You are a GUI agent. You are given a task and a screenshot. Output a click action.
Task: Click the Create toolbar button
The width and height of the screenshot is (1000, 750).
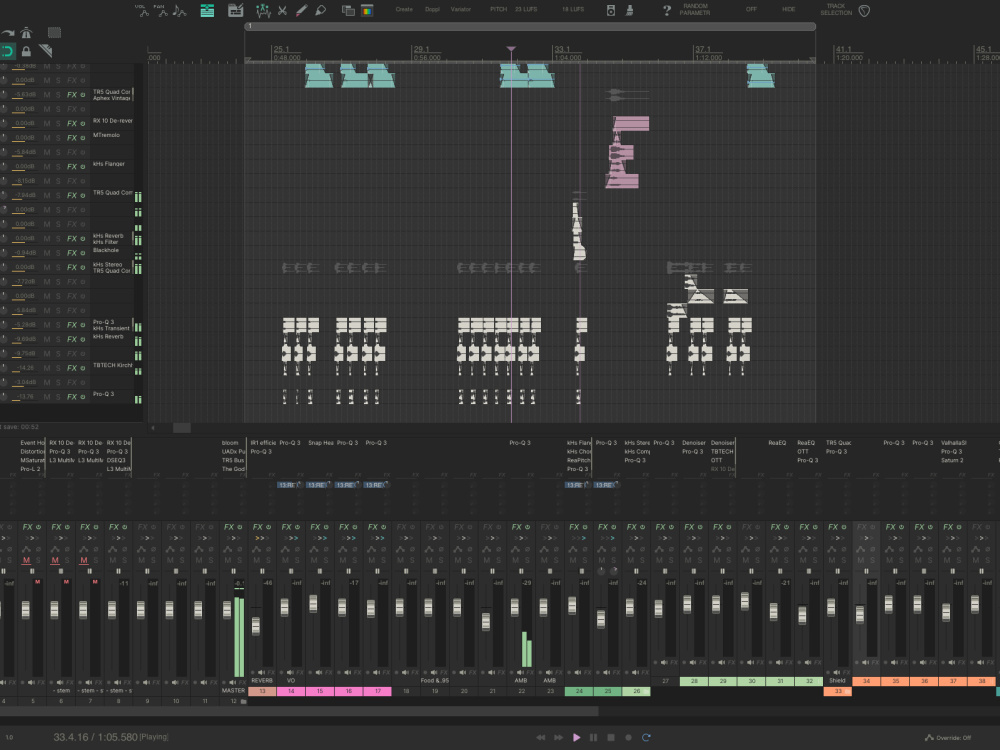click(x=404, y=10)
